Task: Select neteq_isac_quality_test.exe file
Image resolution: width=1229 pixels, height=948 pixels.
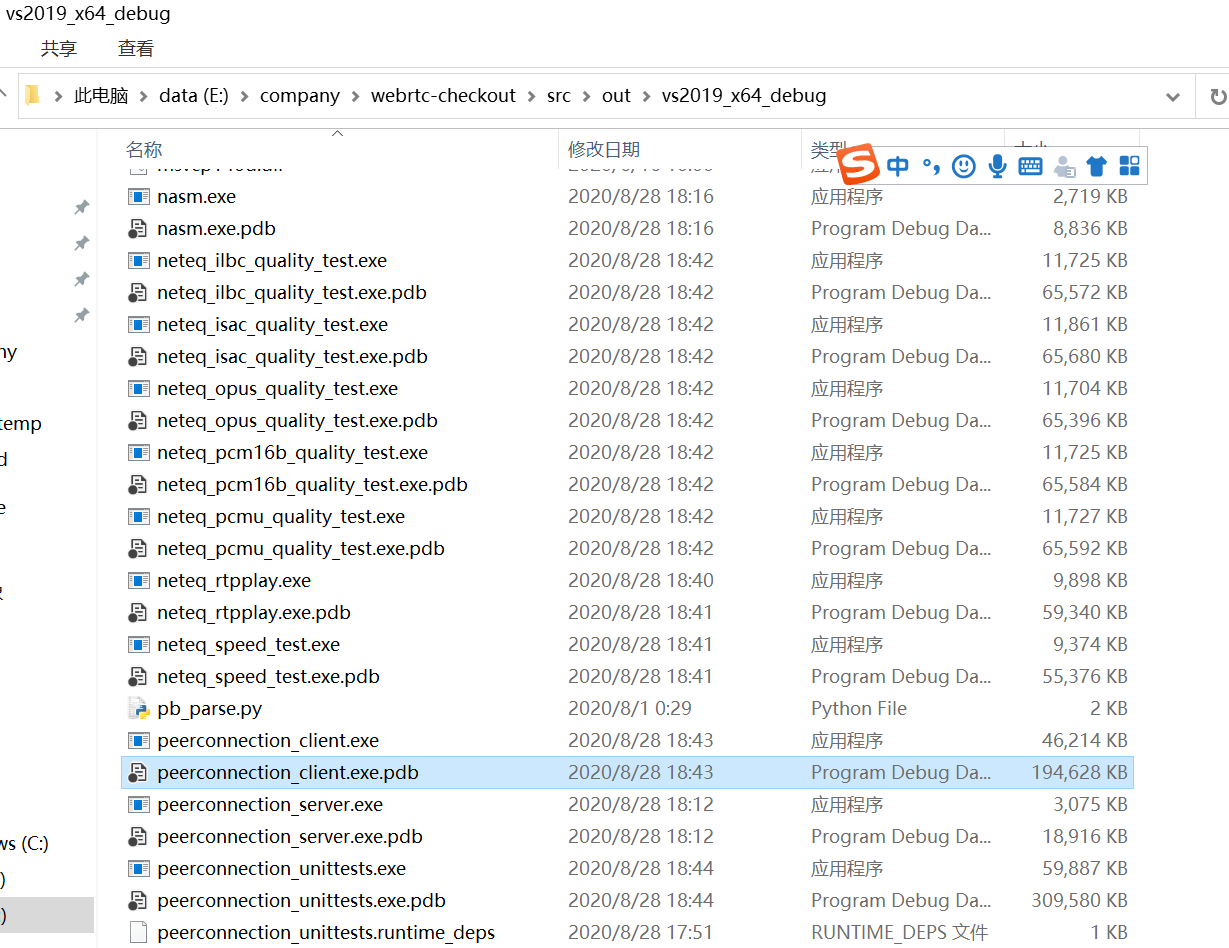Action: pos(272,325)
